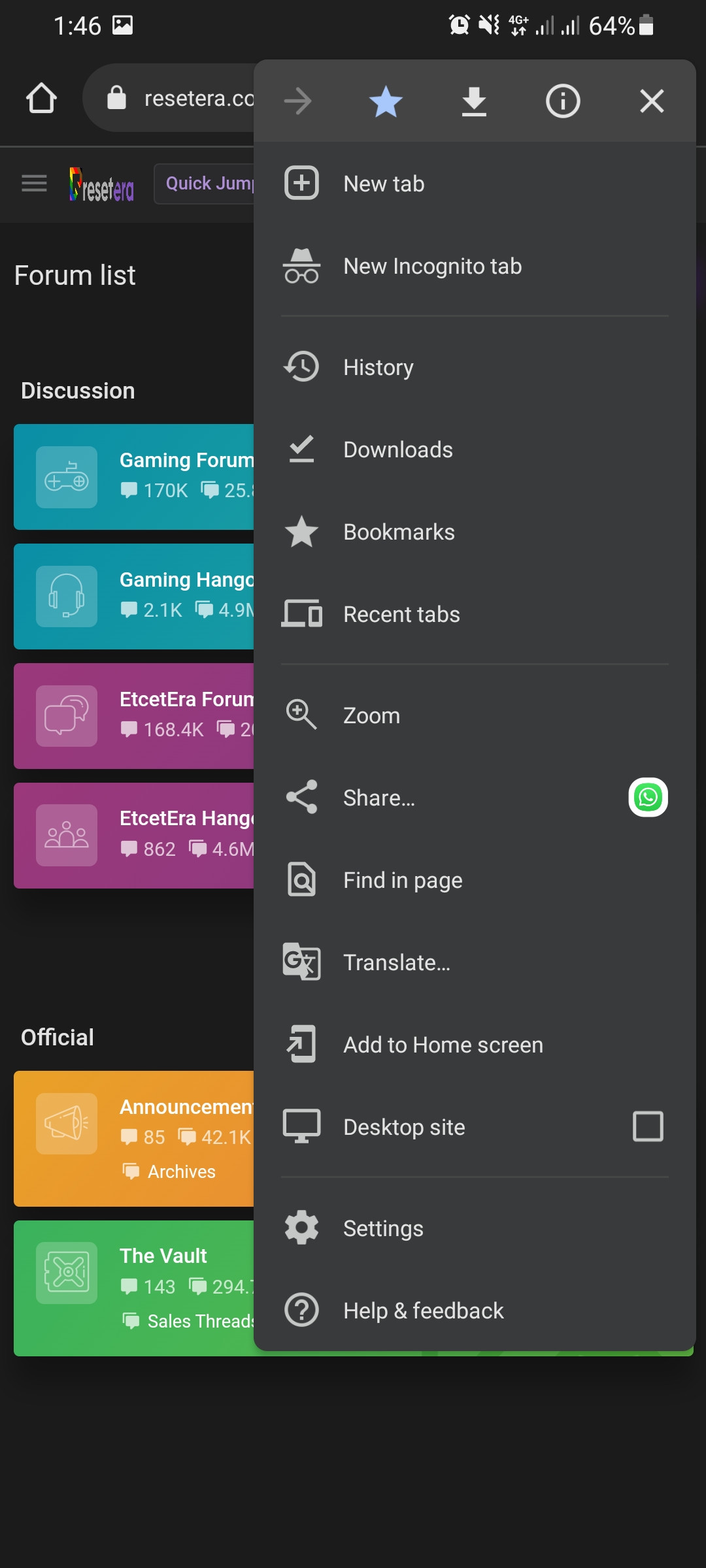The width and height of the screenshot is (706, 1568).
Task: Tap the browser home icon
Action: [x=41, y=99]
